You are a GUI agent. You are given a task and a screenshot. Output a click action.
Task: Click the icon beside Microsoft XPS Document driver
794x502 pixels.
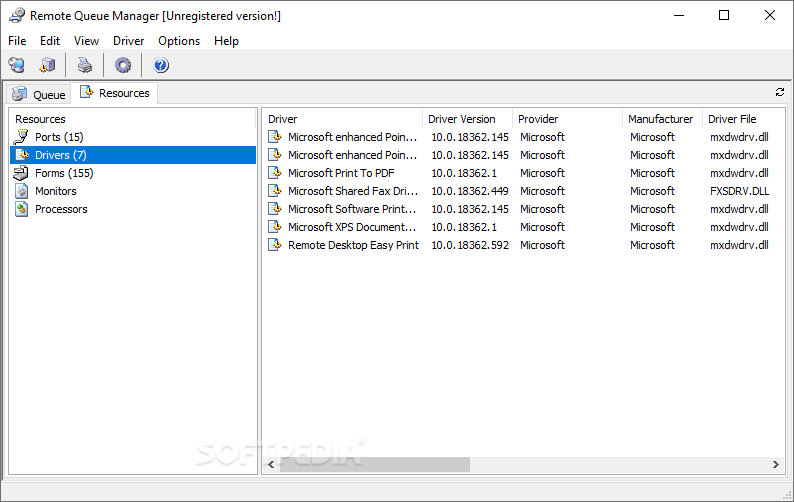pyautogui.click(x=274, y=226)
